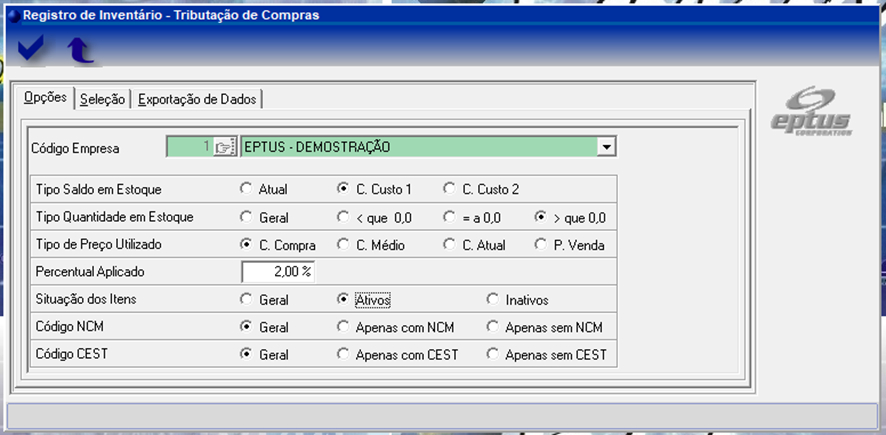
Task: Select the Opções tab
Action: click(x=44, y=98)
